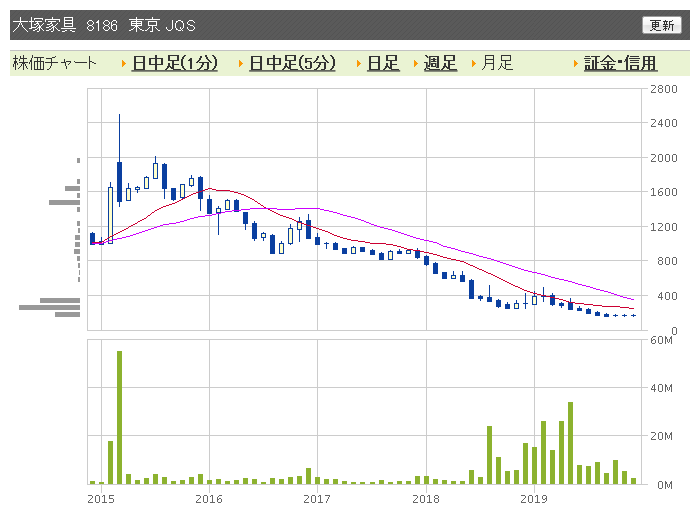The width and height of the screenshot is (699, 524).
Task: Click the tallest 2019 volume bar
Action: click(570, 443)
